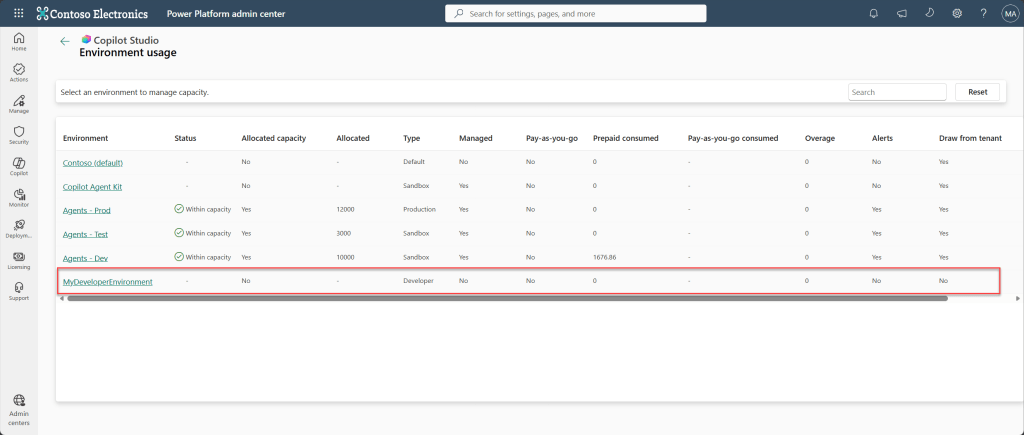
Task: Toggle the dark mode moon icon
Action: tap(929, 13)
